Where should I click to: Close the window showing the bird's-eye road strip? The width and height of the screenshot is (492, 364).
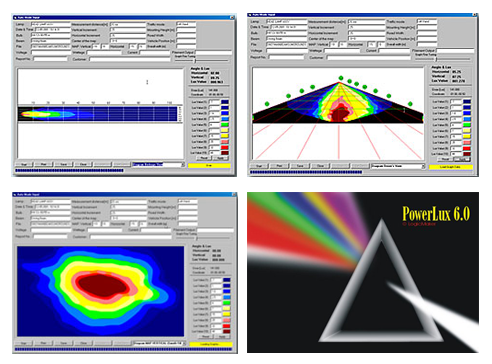pos(232,17)
